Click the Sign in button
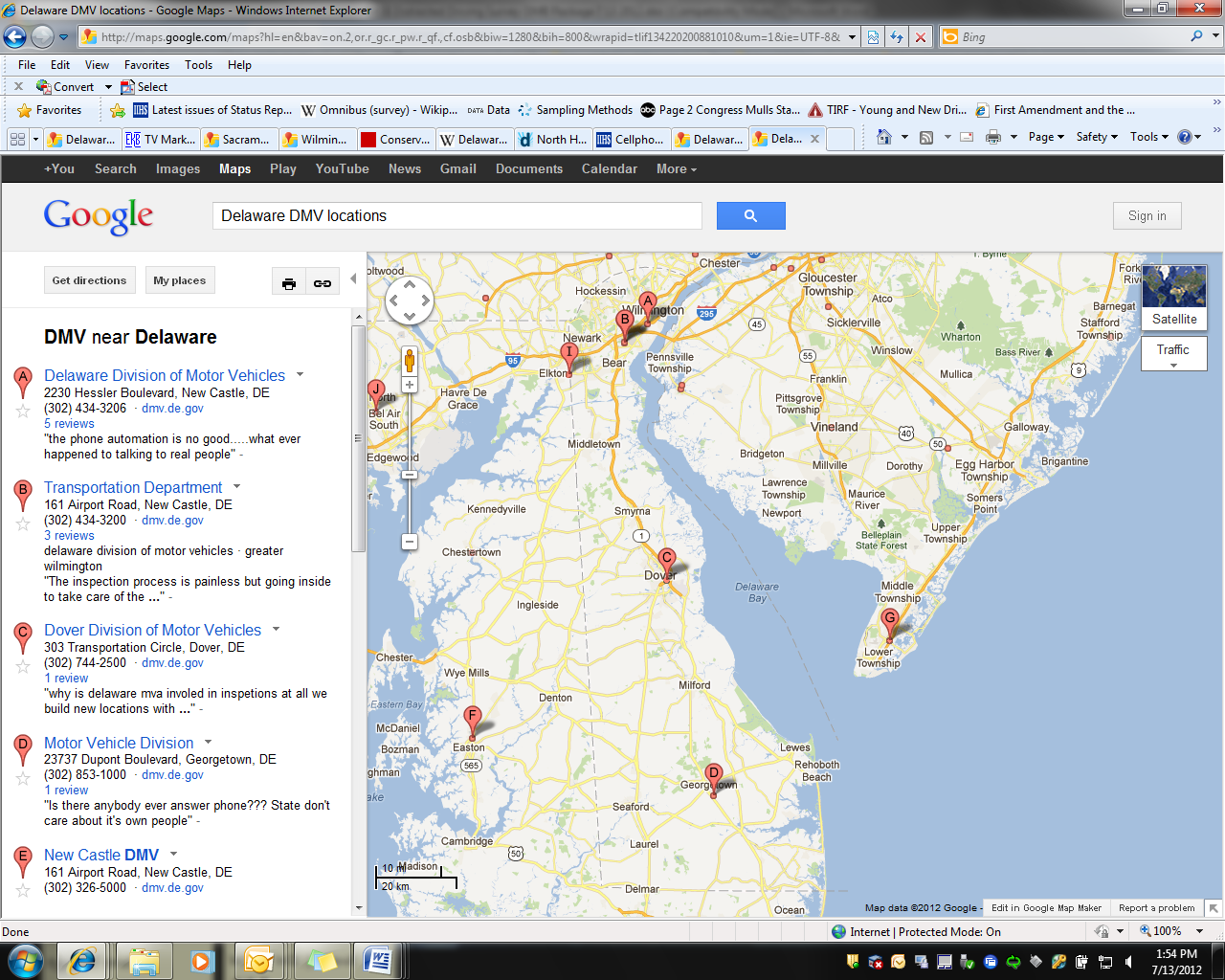Viewport: 1225px width, 980px height. [1147, 215]
